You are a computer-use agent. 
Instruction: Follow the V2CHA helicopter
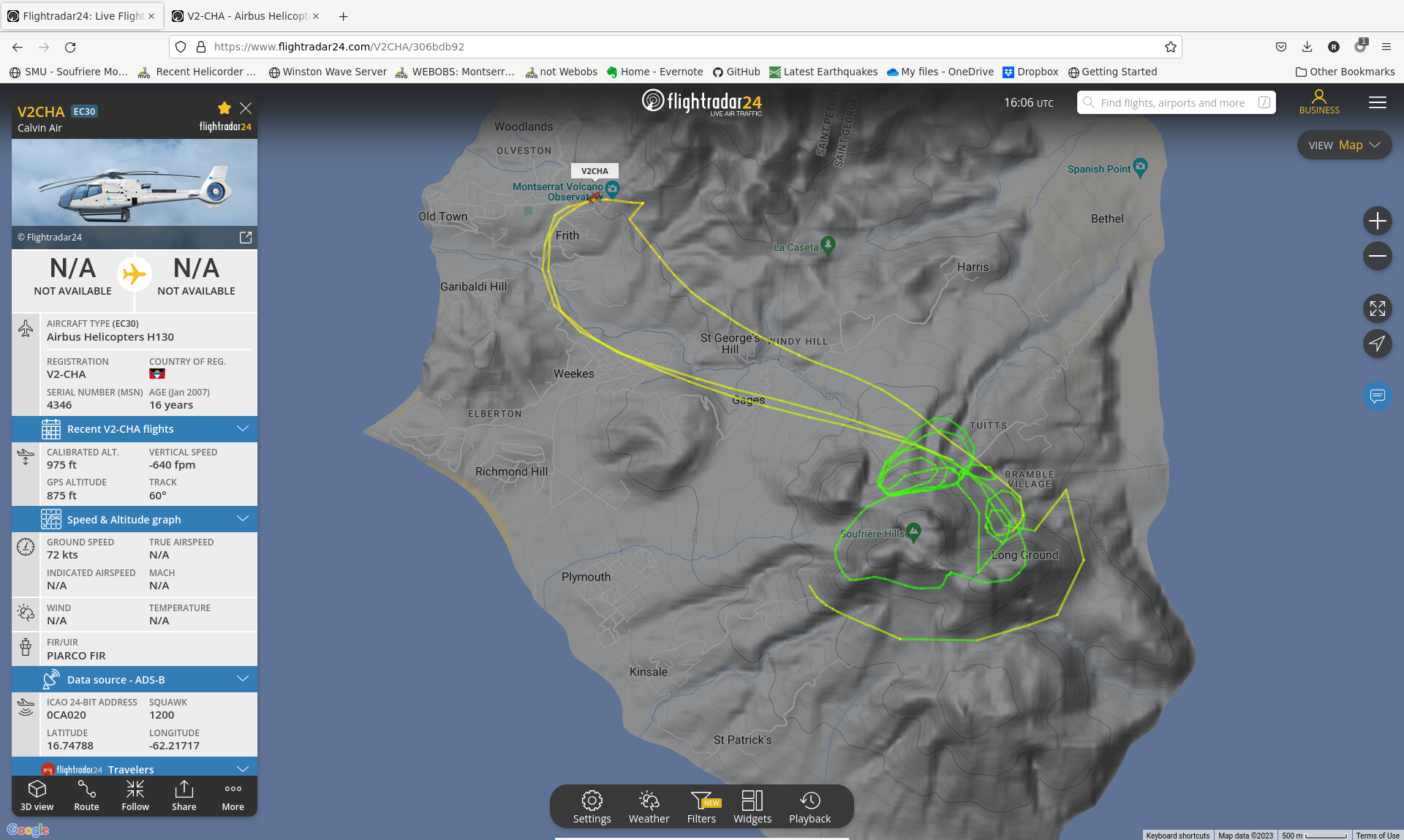[x=135, y=795]
